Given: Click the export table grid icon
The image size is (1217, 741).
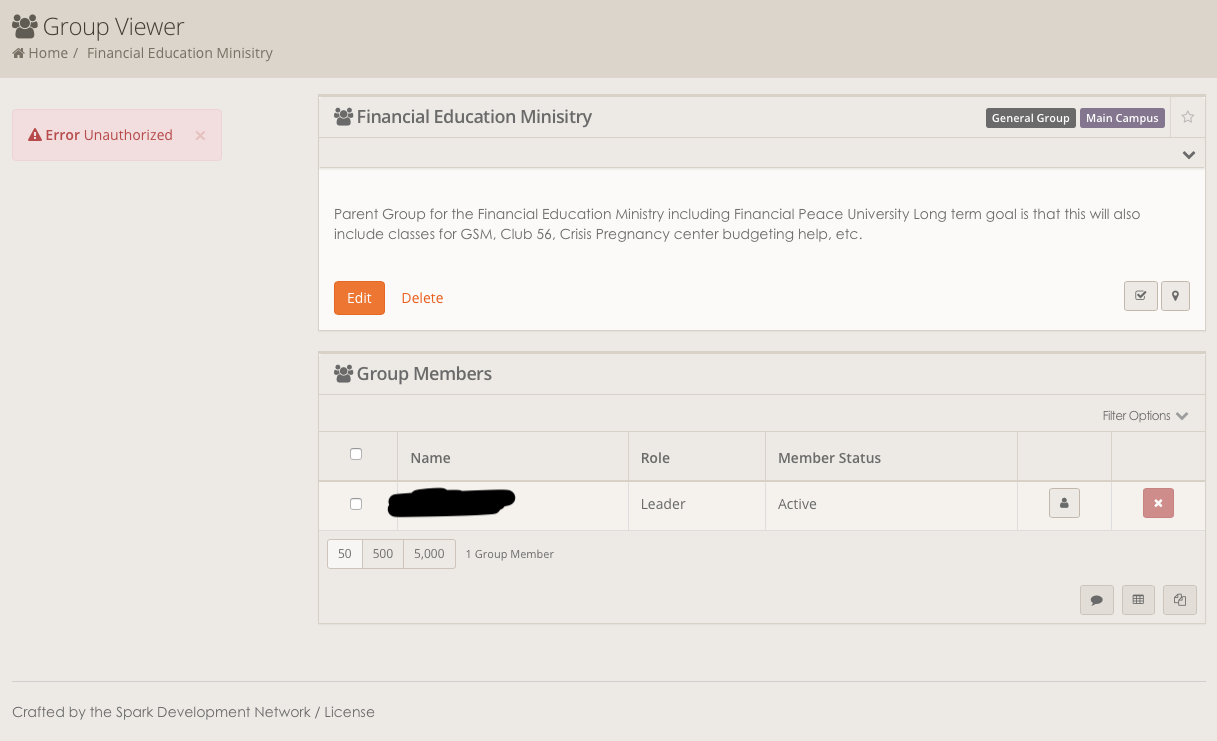Looking at the screenshot, I should coord(1138,600).
